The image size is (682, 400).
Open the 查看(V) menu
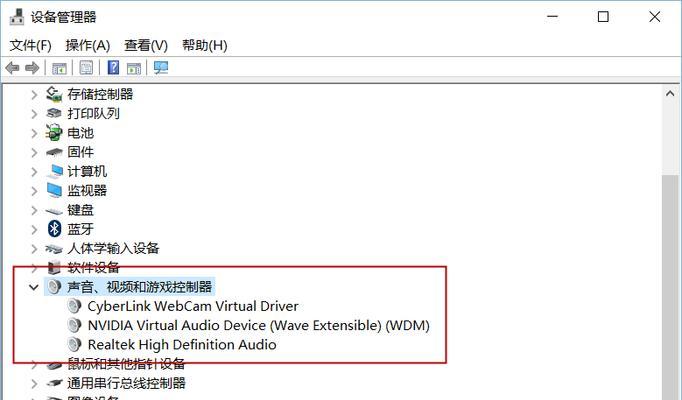[146, 45]
